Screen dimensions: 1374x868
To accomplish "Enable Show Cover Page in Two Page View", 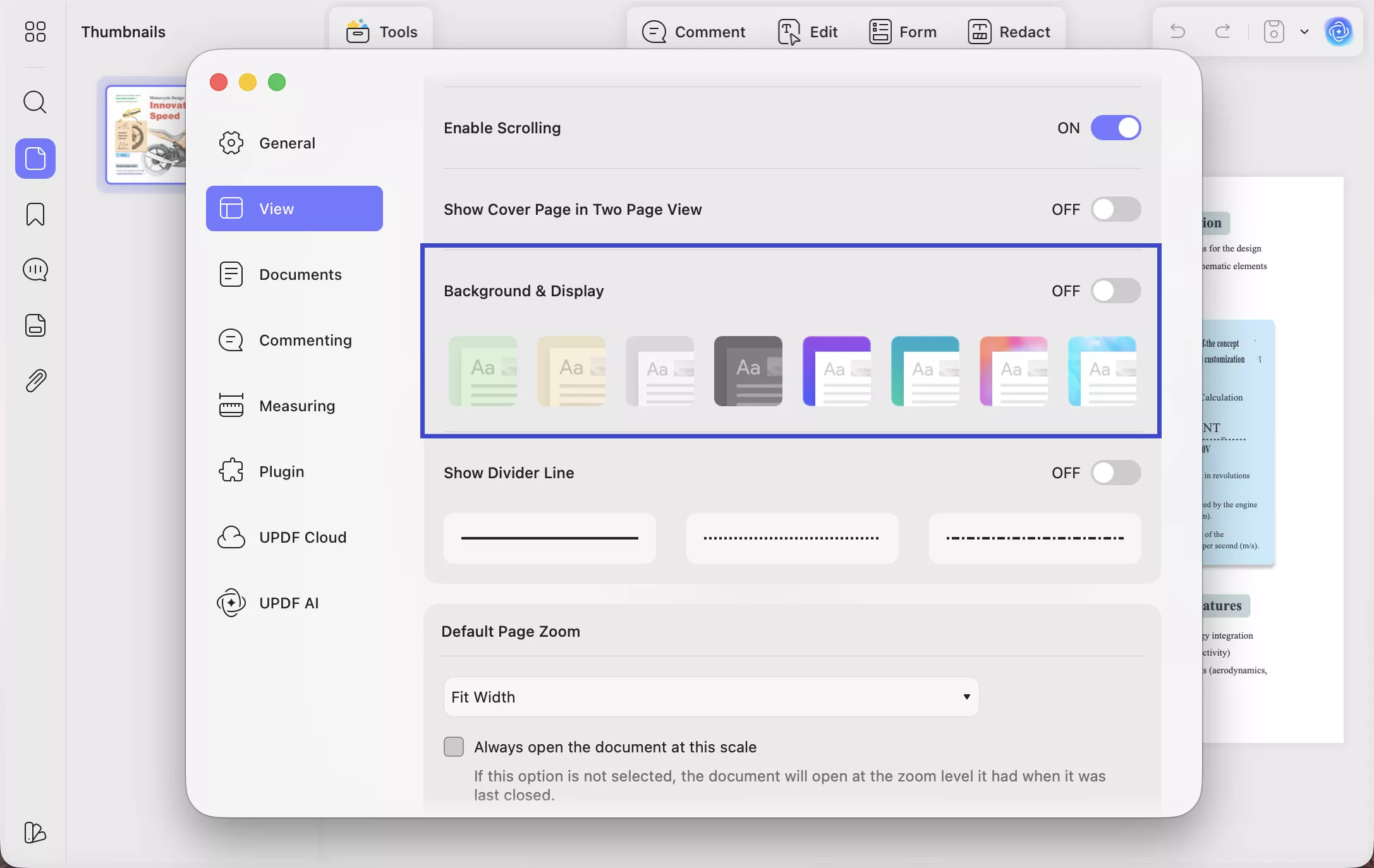I will tap(1116, 209).
